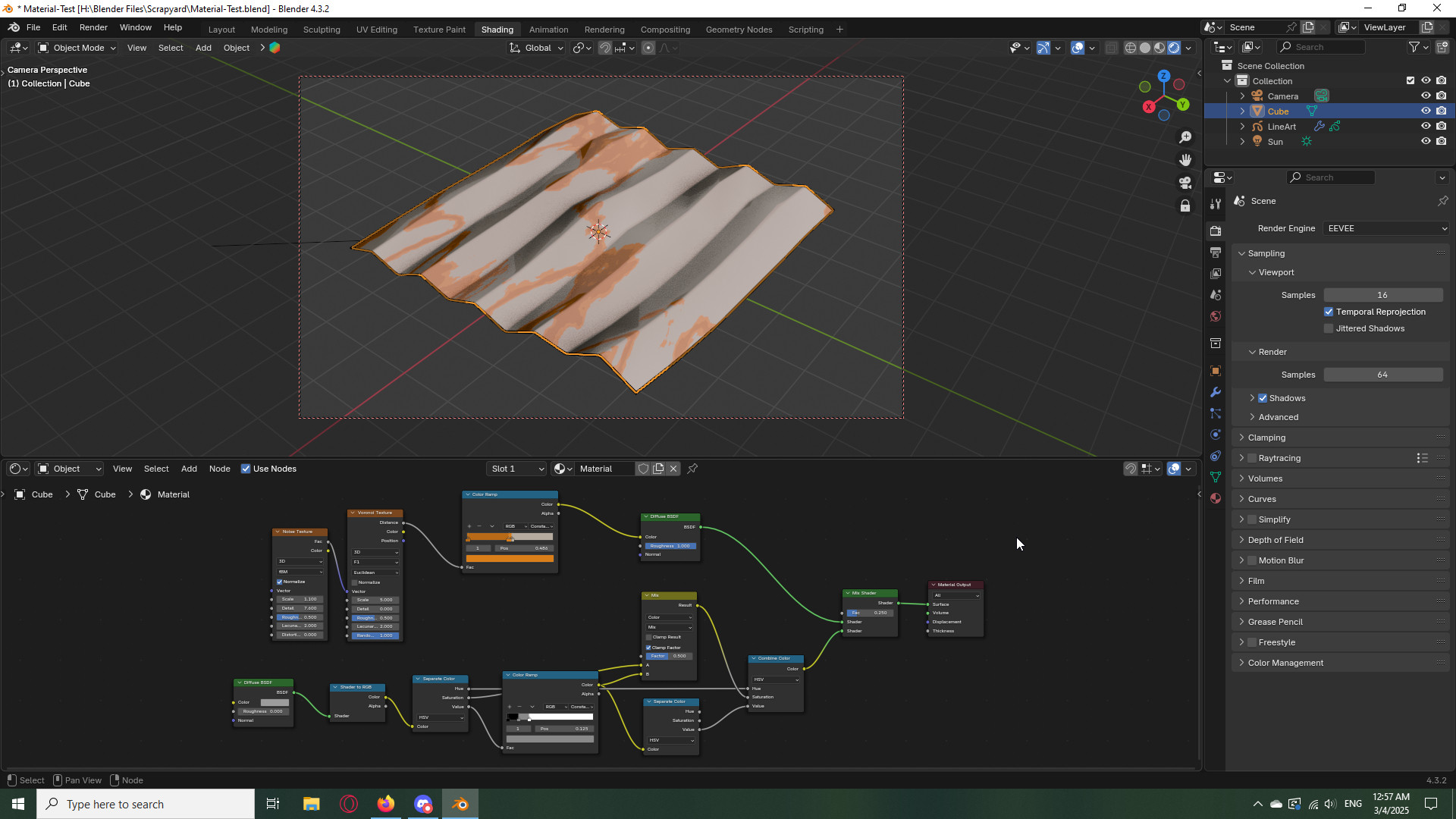The width and height of the screenshot is (1456, 819).
Task: Adjust the Viewport Samples 16 field
Action: coord(1383,295)
